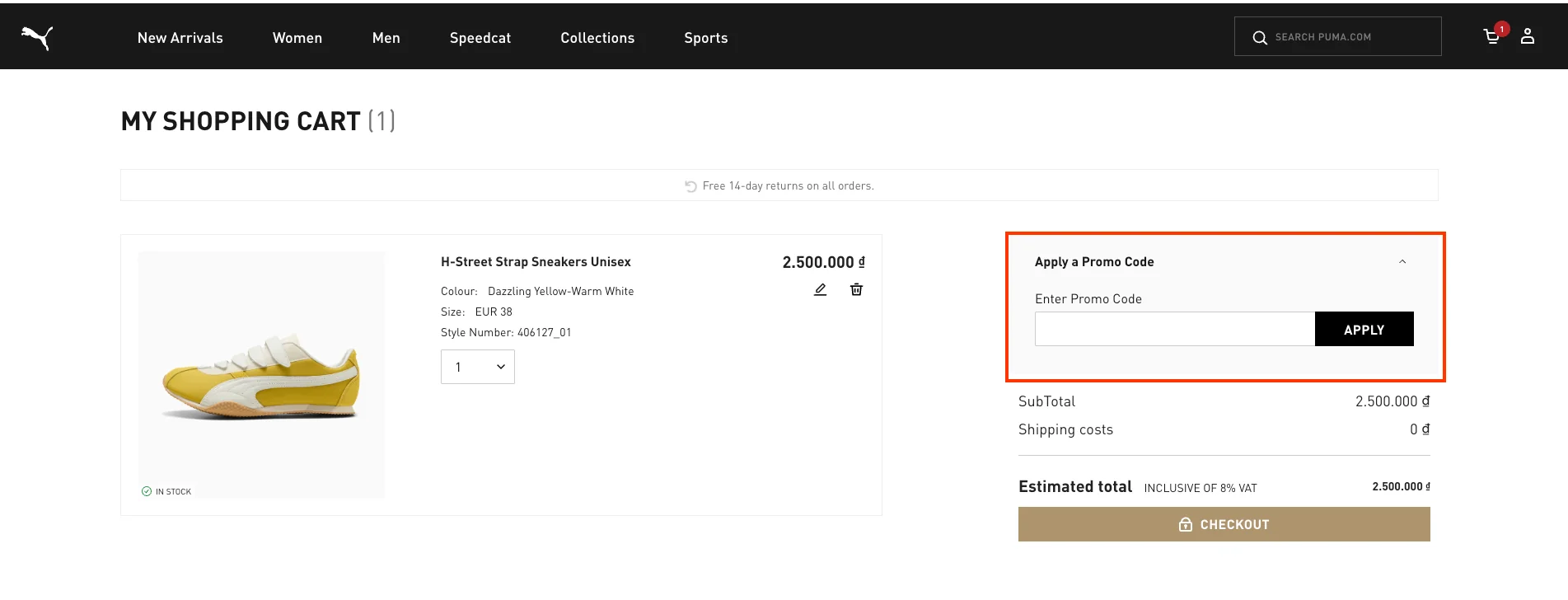Click the Estimated total amount
The width and height of the screenshot is (1568, 600).
pyautogui.click(x=1401, y=487)
